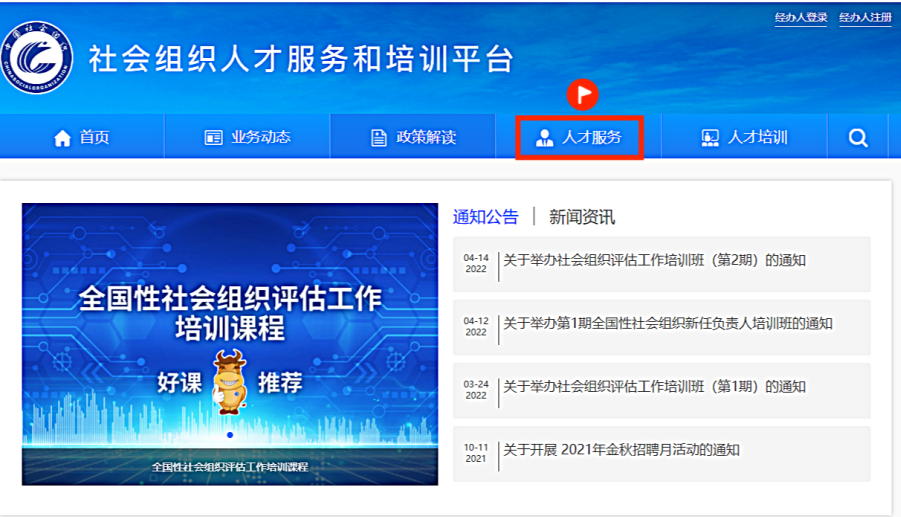The width and height of the screenshot is (901, 517).
Task: Click the 业务动态 news icon
Action: 213,138
